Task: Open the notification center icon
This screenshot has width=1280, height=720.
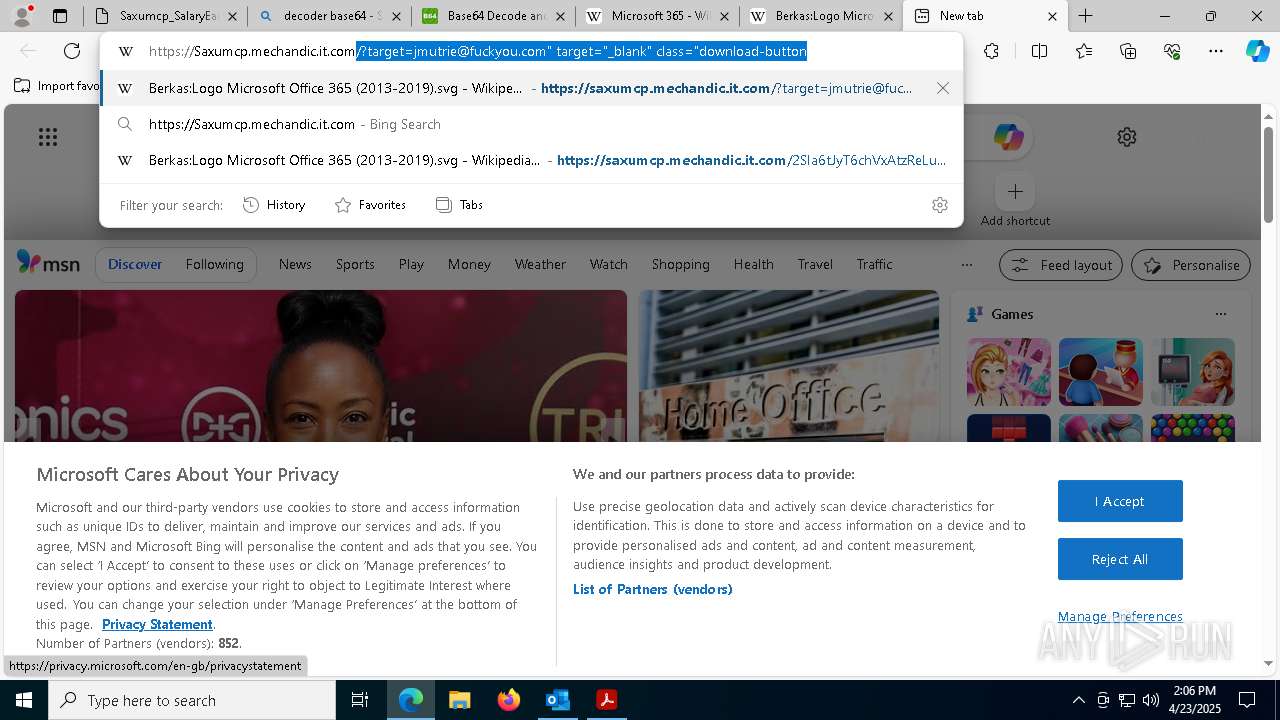Action: coord(1247,700)
